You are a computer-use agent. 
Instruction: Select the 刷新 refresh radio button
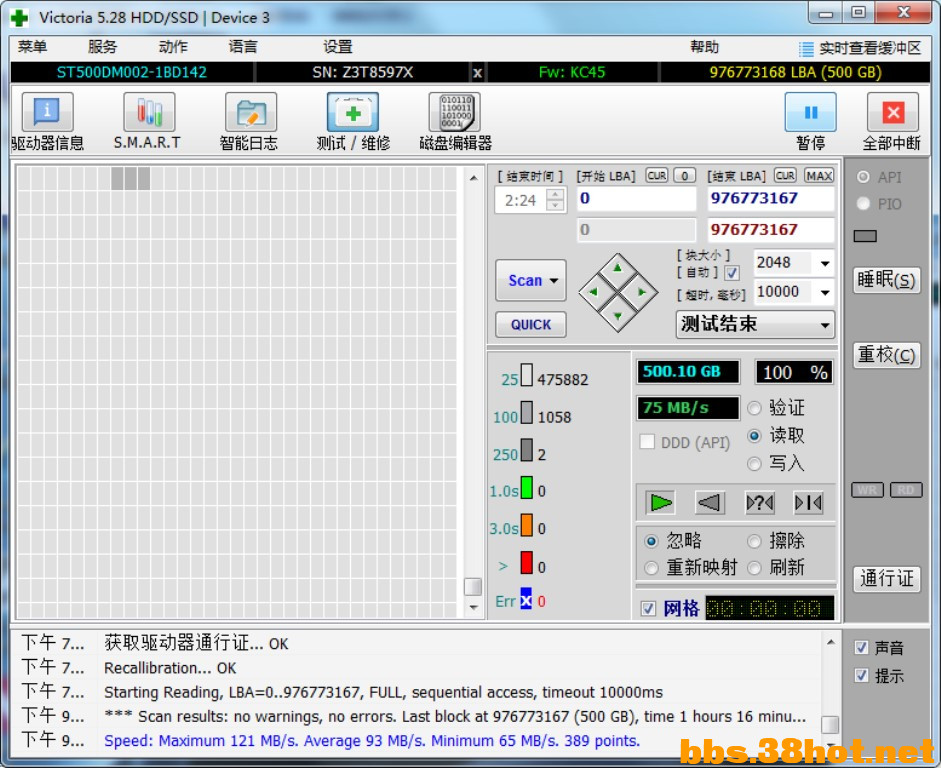754,568
